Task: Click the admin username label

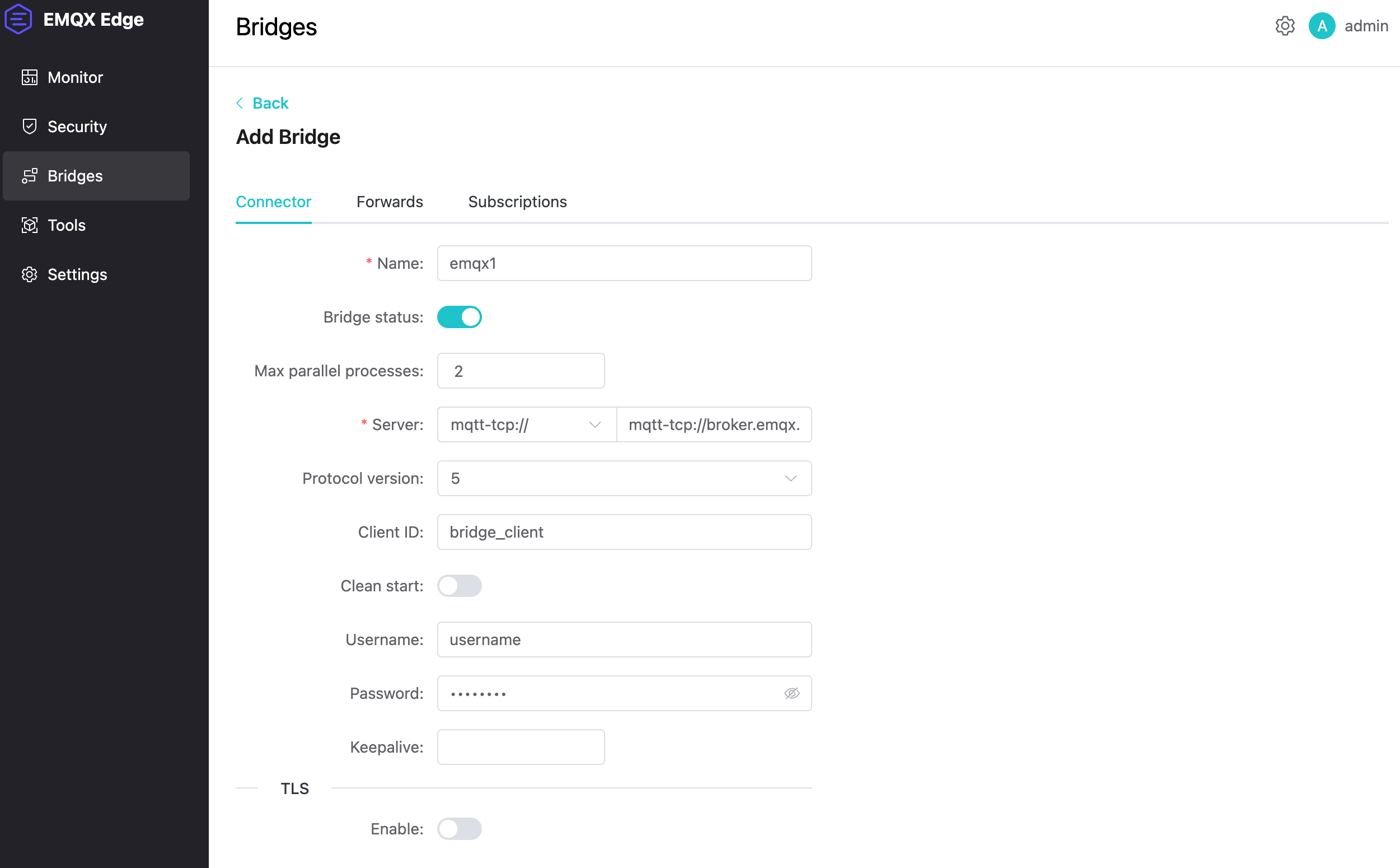Action: point(1366,26)
